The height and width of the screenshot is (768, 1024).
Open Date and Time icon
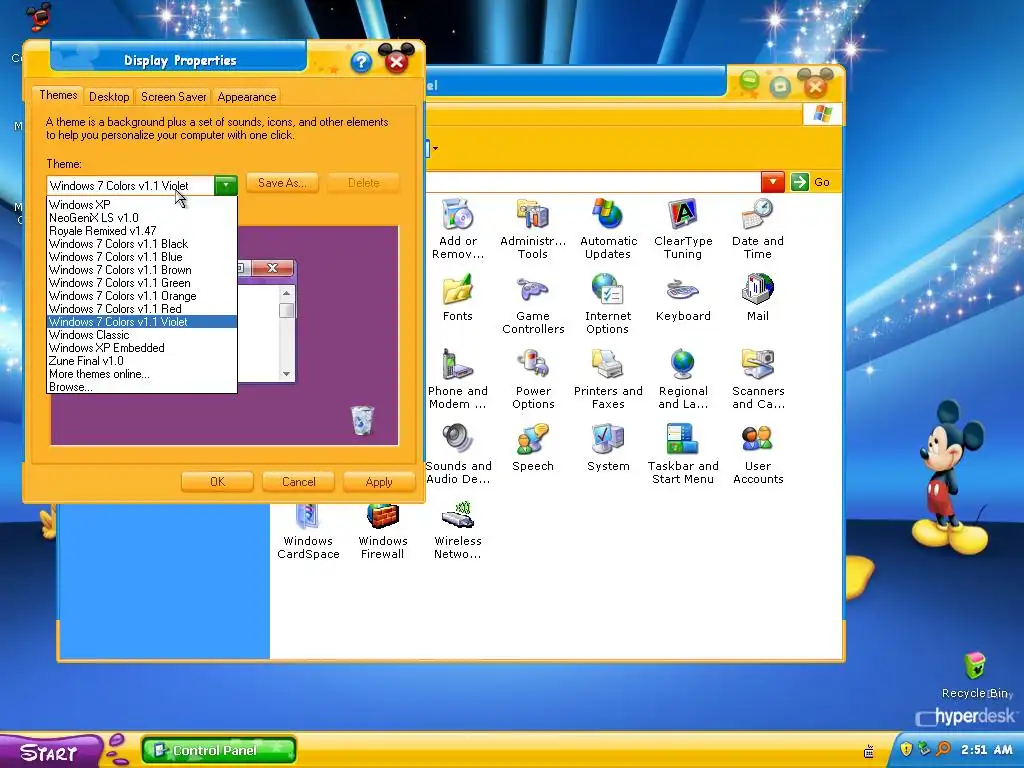click(x=758, y=216)
